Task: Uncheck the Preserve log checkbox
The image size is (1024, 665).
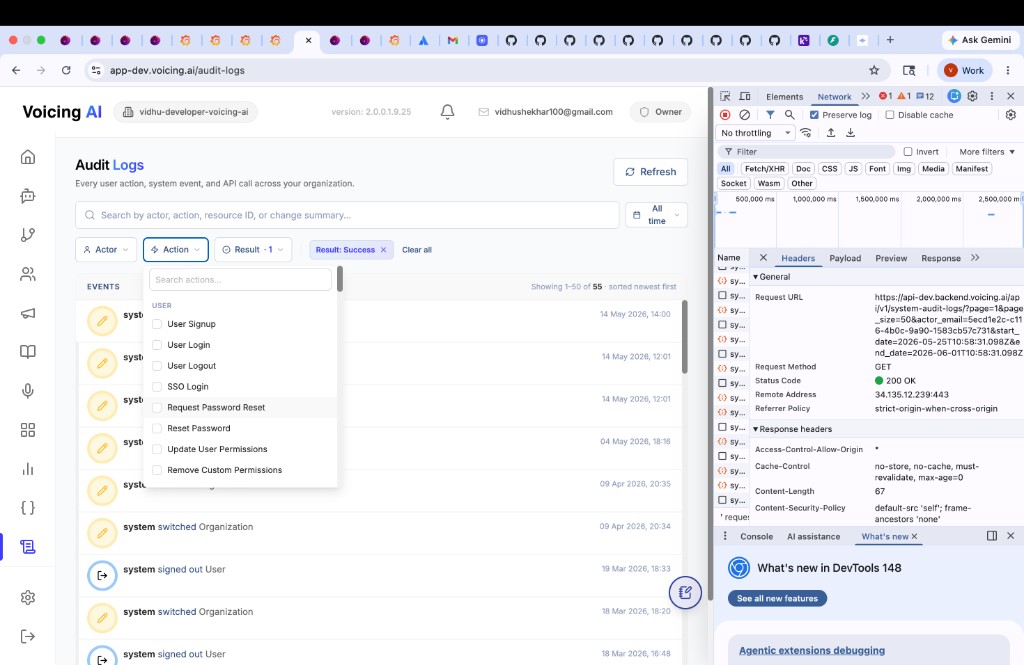Action: [x=814, y=115]
